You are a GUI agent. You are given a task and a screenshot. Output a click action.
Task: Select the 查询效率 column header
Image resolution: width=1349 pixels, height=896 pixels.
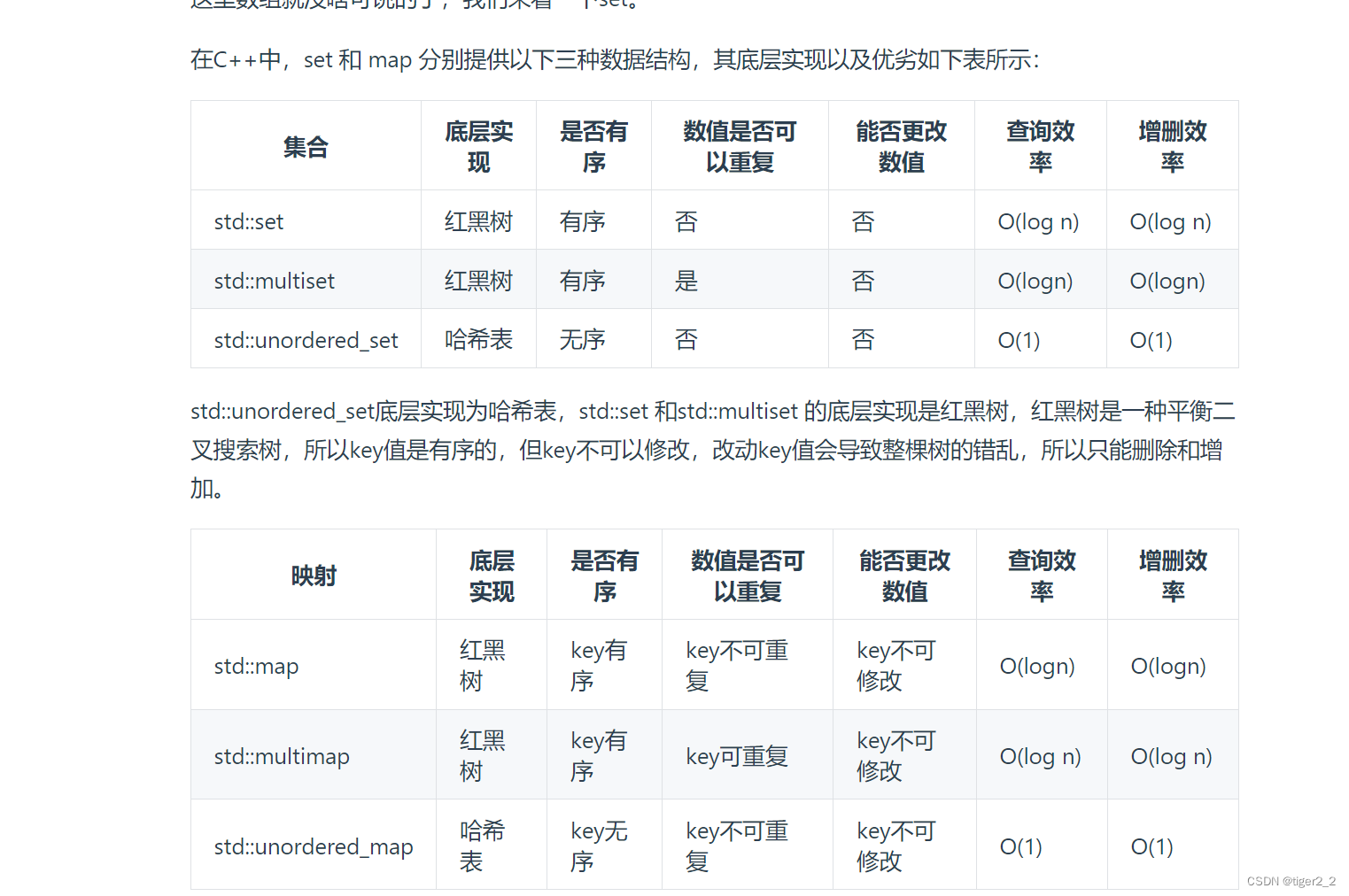coord(1039,145)
